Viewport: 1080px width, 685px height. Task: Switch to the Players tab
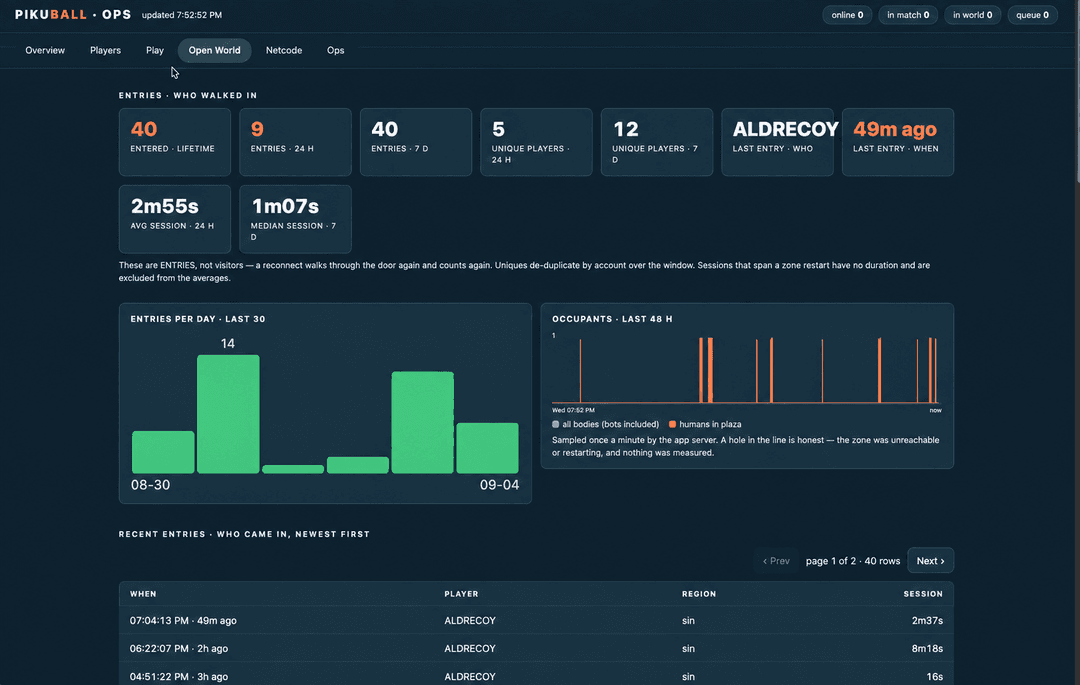pyautogui.click(x=105, y=50)
